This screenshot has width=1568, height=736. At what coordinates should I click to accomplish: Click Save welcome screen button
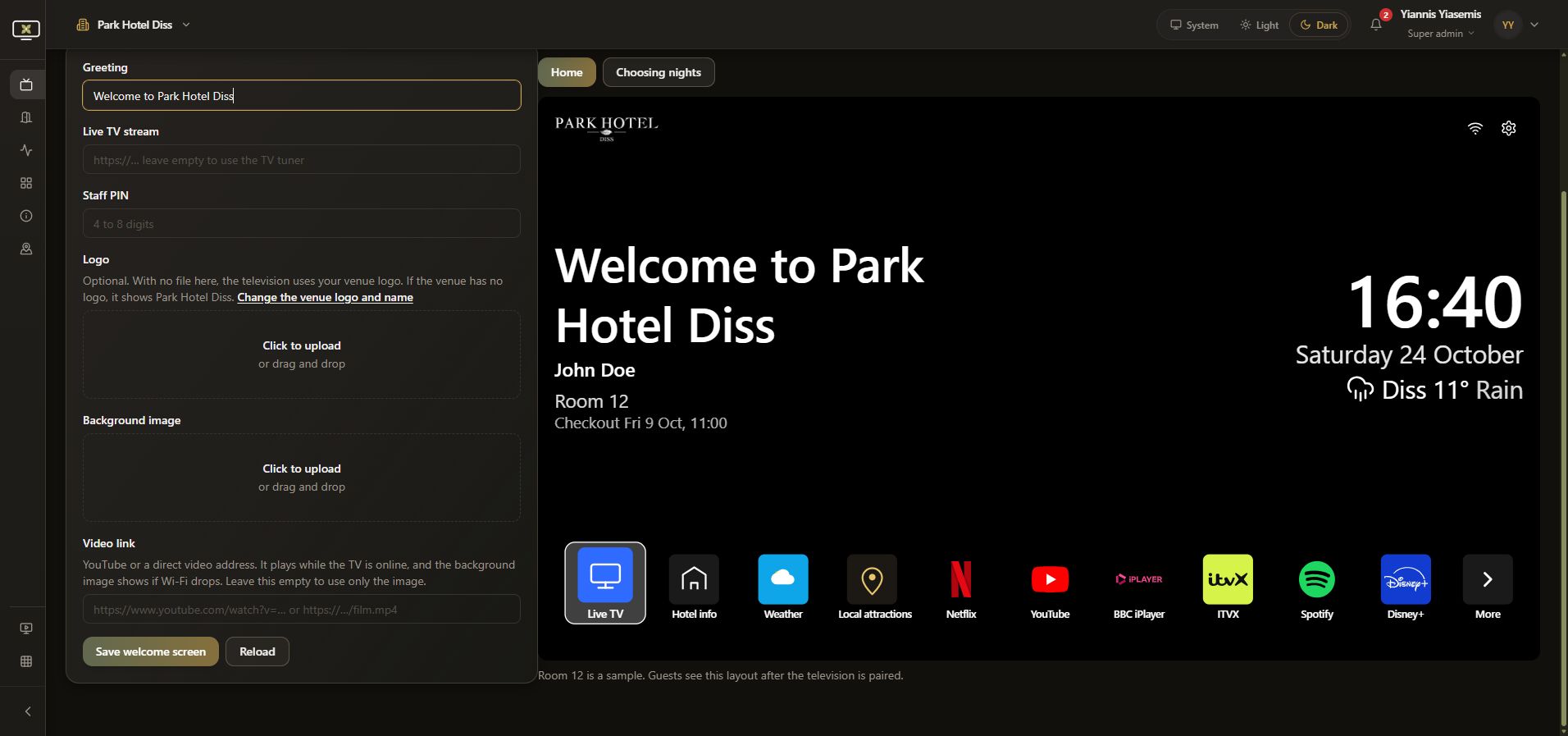(x=151, y=651)
